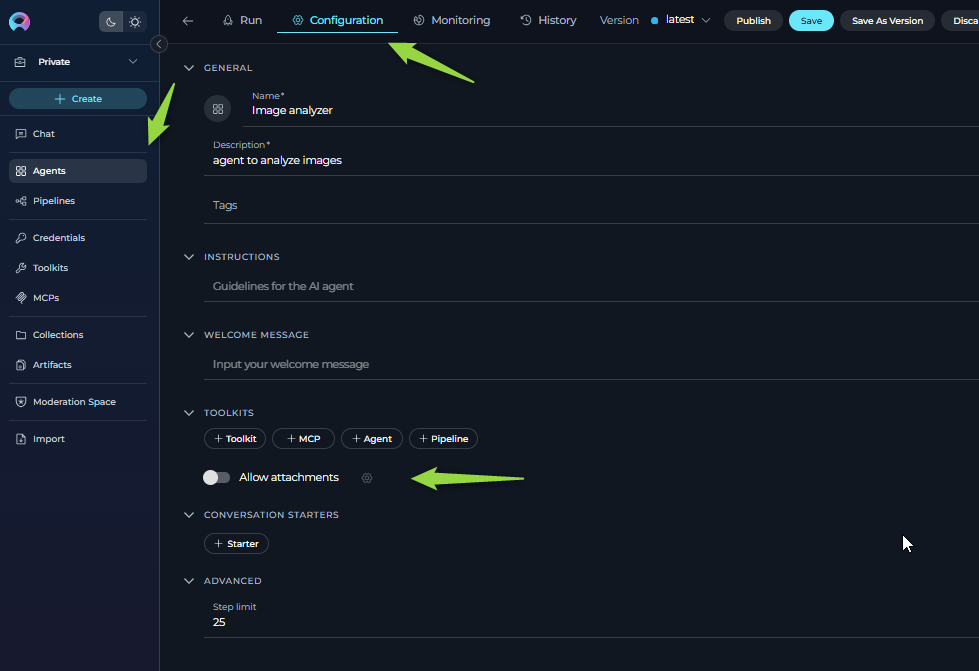Click the agent avatar icon beside Name
The height and width of the screenshot is (671, 979).
217,109
